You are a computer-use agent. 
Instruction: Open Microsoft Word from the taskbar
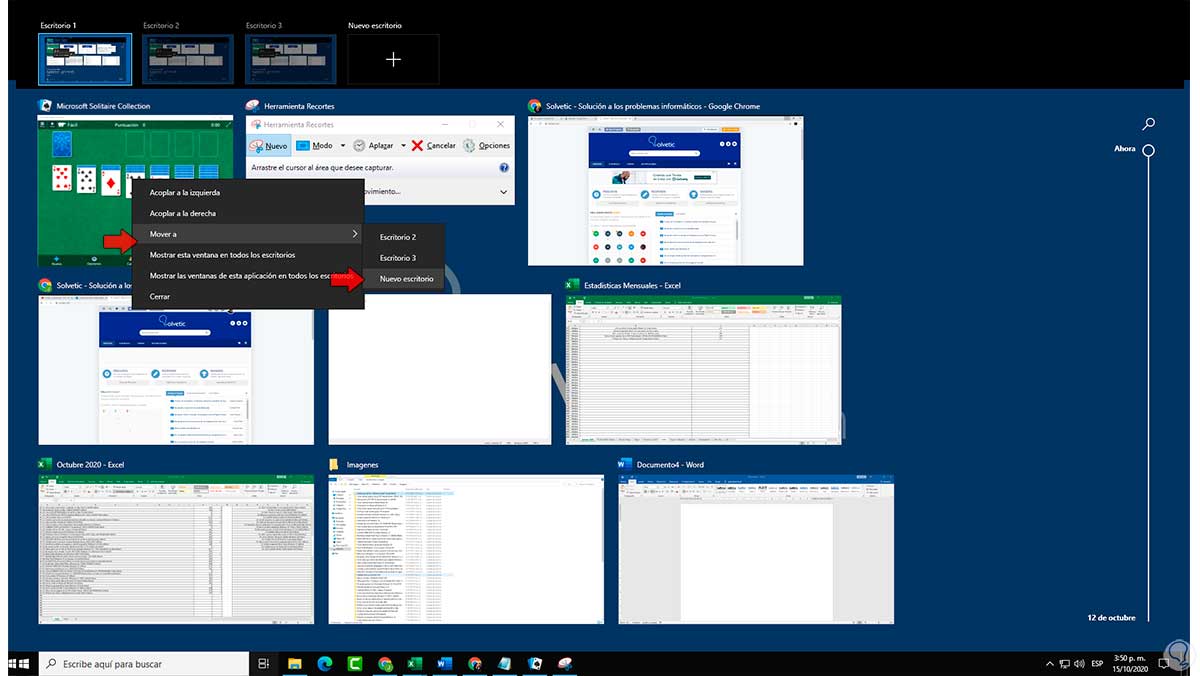[445, 663]
